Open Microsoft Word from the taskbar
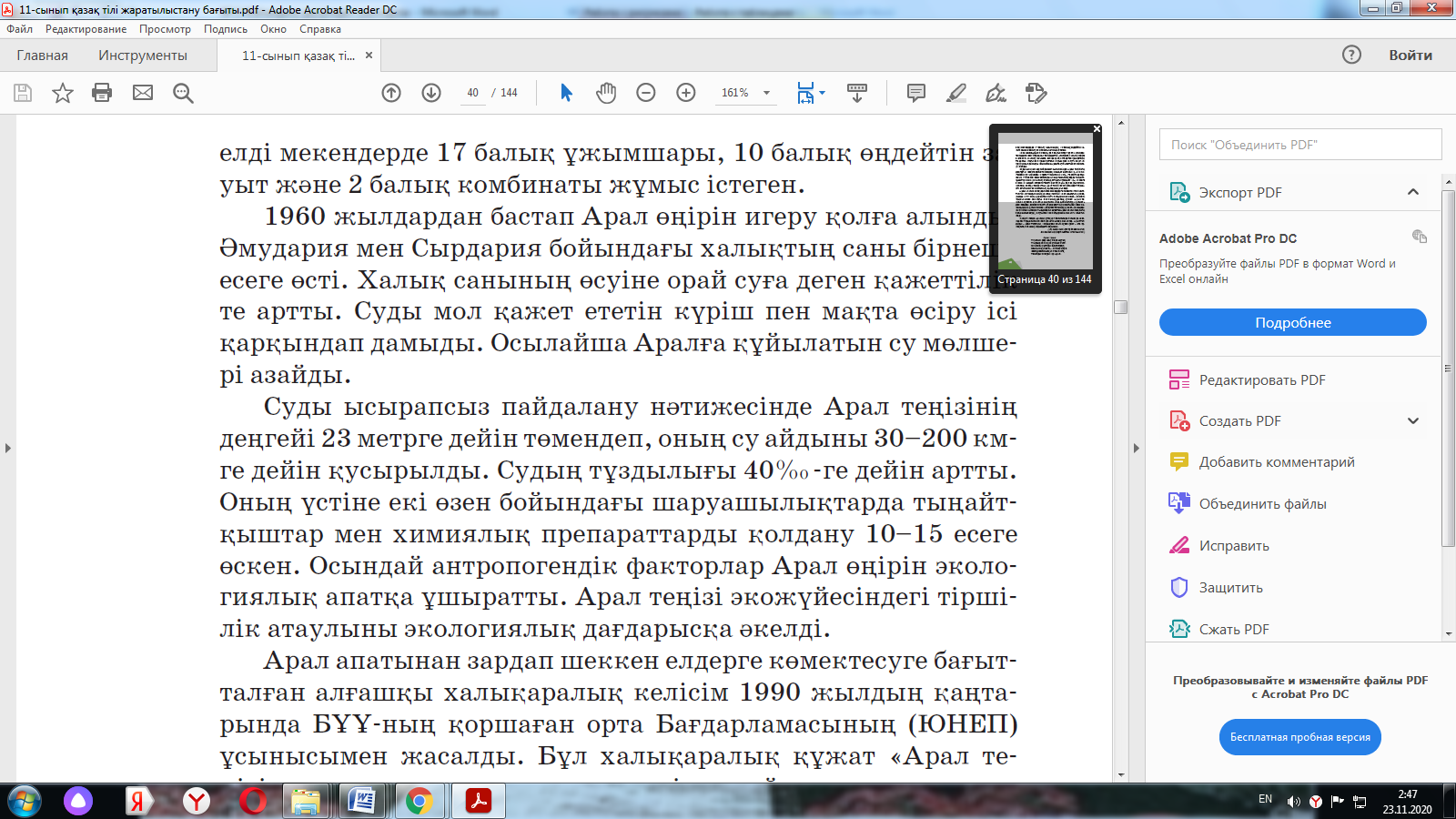The image size is (1456, 819). (x=362, y=801)
